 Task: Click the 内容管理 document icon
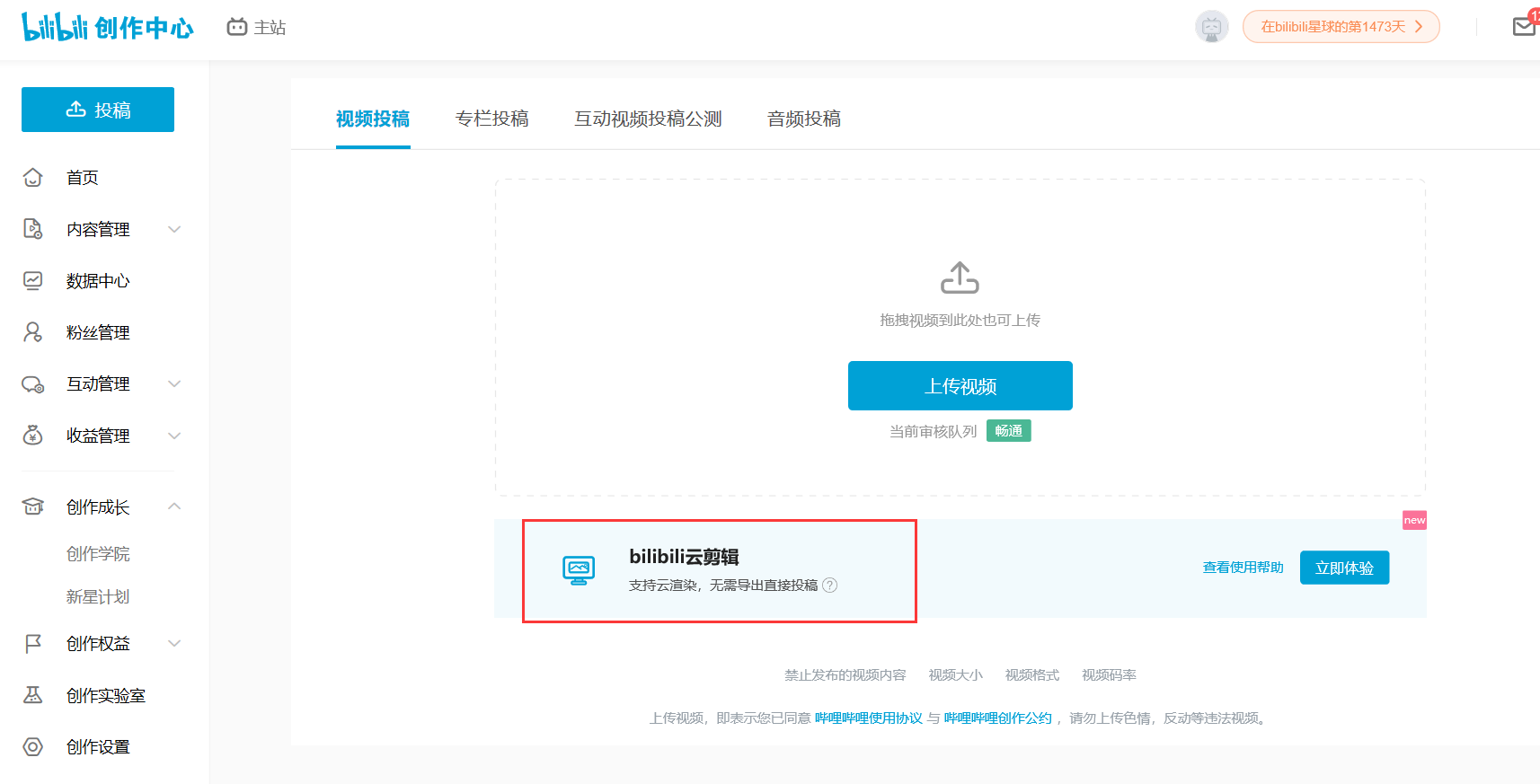pyautogui.click(x=33, y=229)
